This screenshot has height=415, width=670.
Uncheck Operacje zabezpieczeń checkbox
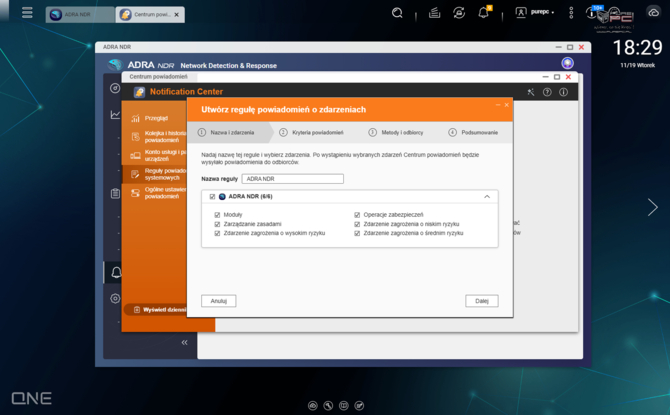tap(357, 215)
